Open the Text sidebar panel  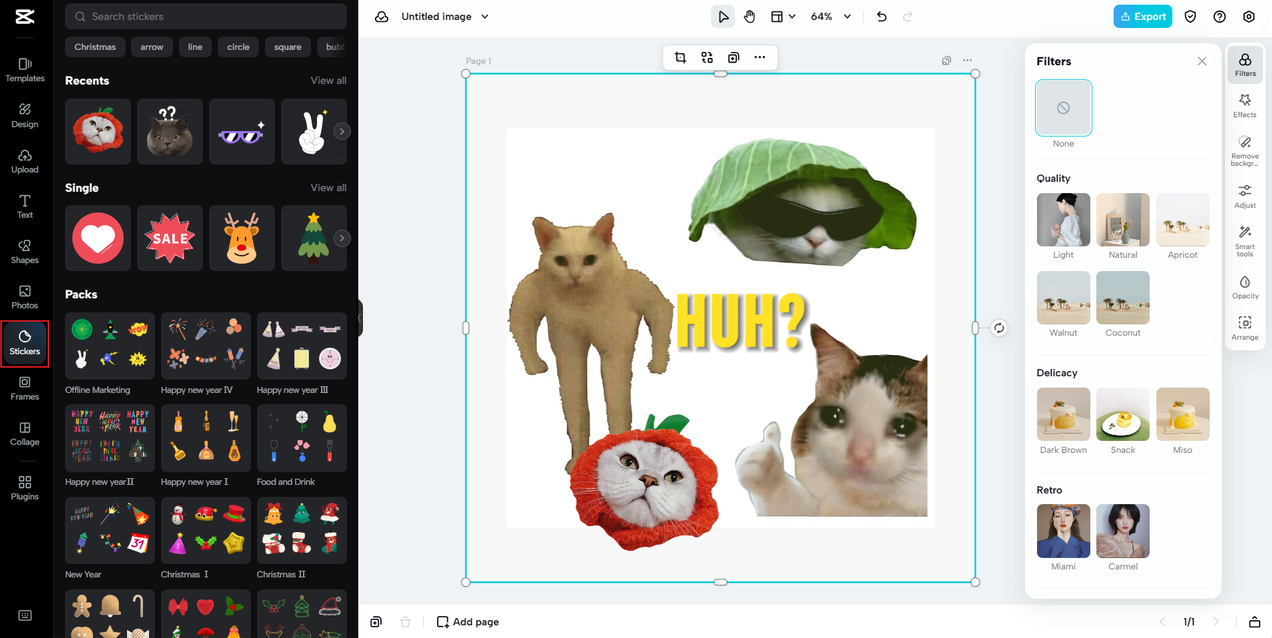(25, 206)
